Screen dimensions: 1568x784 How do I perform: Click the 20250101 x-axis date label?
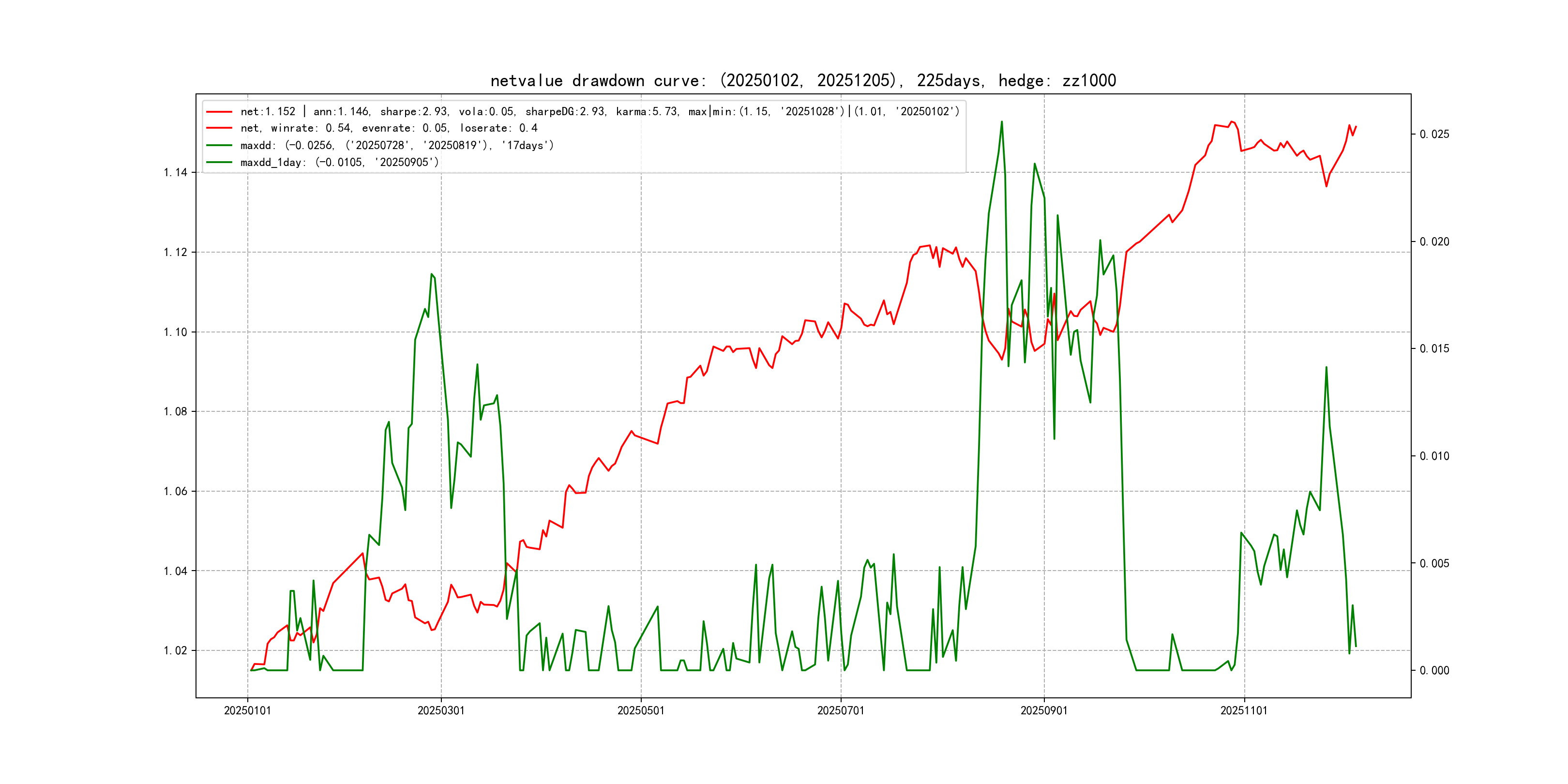247,710
